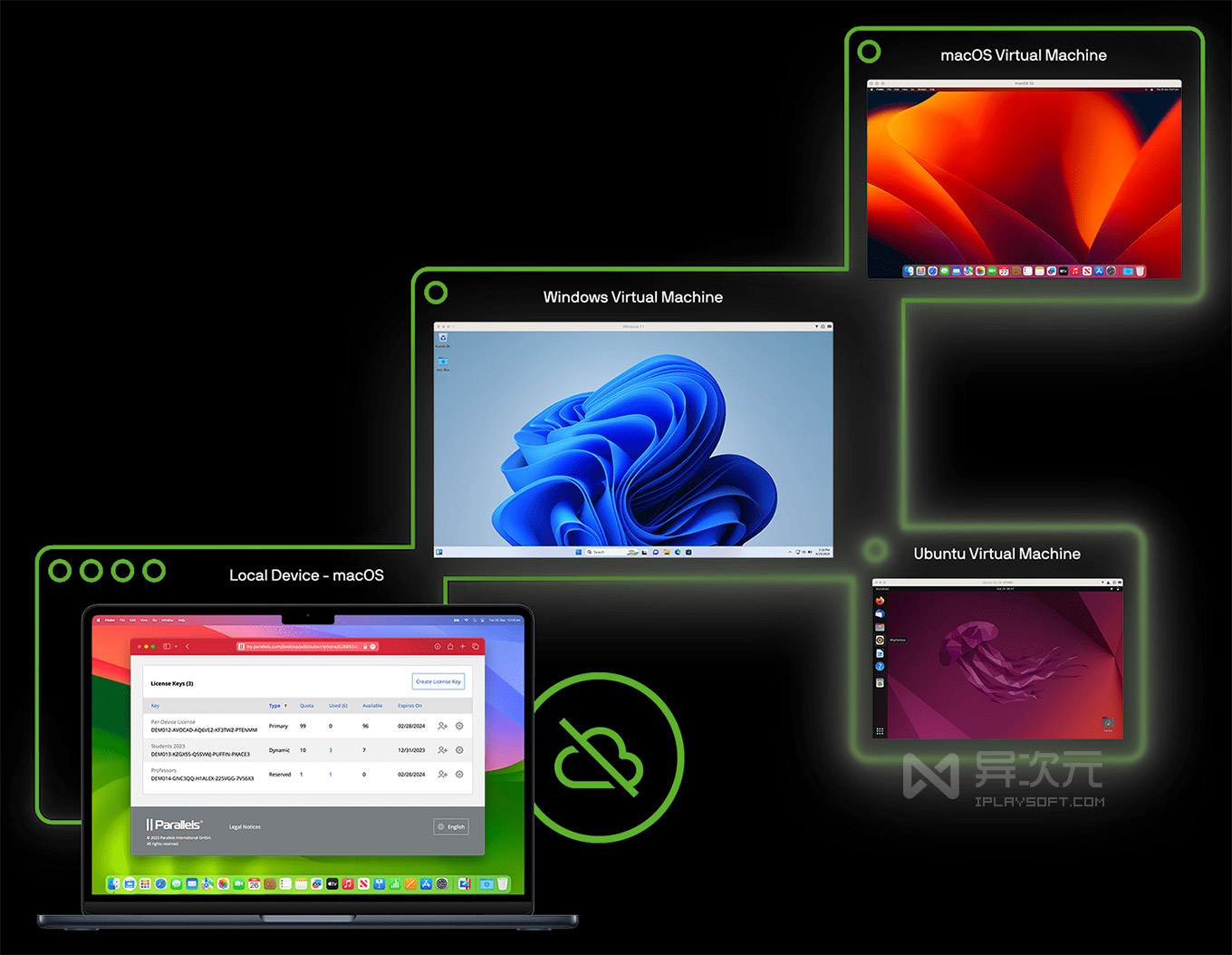Open Calendar from the macOS dock
Image resolution: width=1232 pixels, height=955 pixels.
pos(255,883)
